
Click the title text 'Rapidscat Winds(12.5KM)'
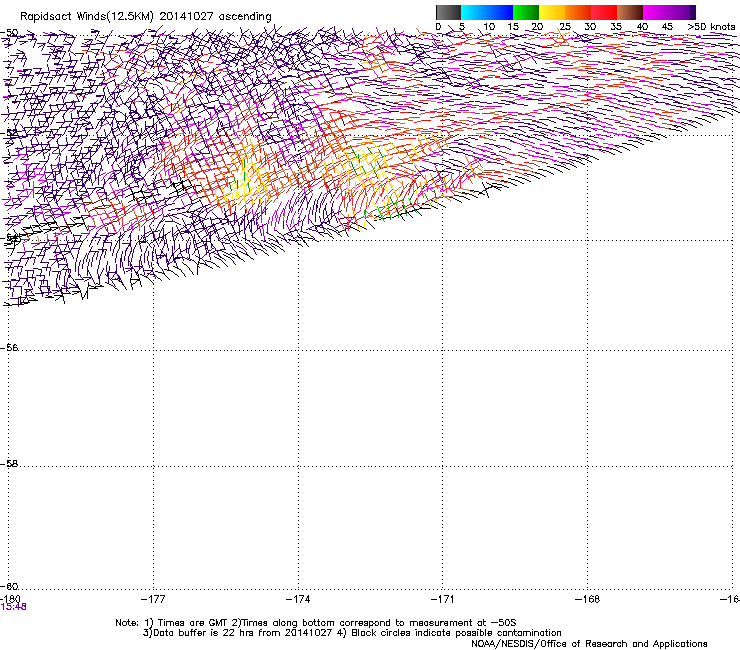87,17
